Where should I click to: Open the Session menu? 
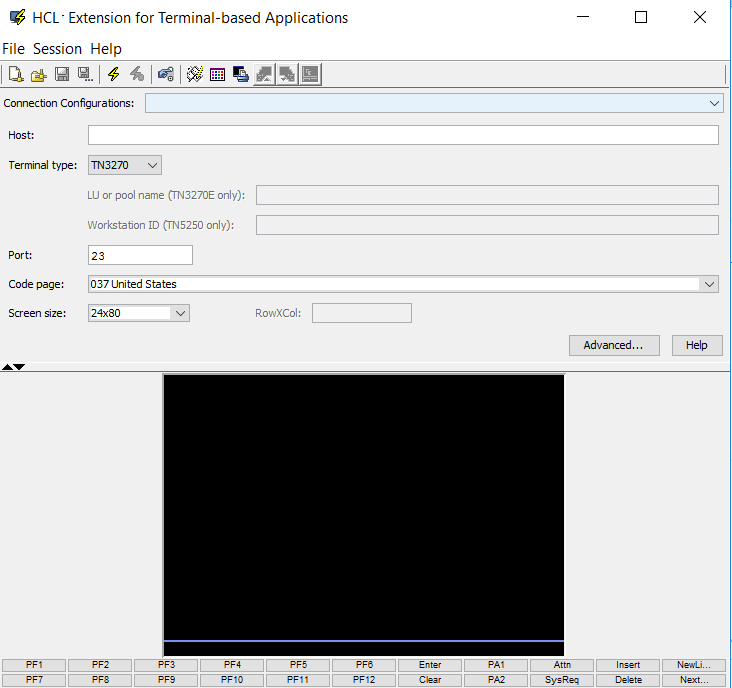click(x=57, y=49)
